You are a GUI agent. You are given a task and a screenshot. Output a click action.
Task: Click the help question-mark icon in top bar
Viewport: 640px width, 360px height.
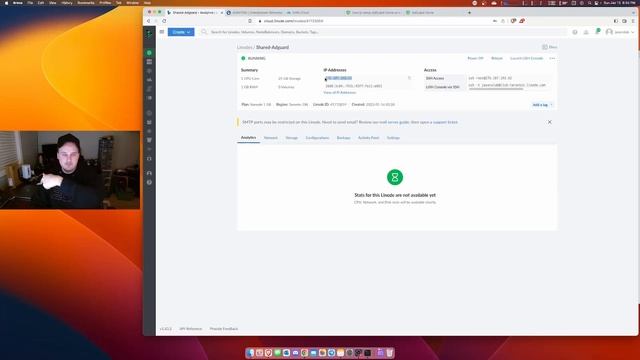575,32
